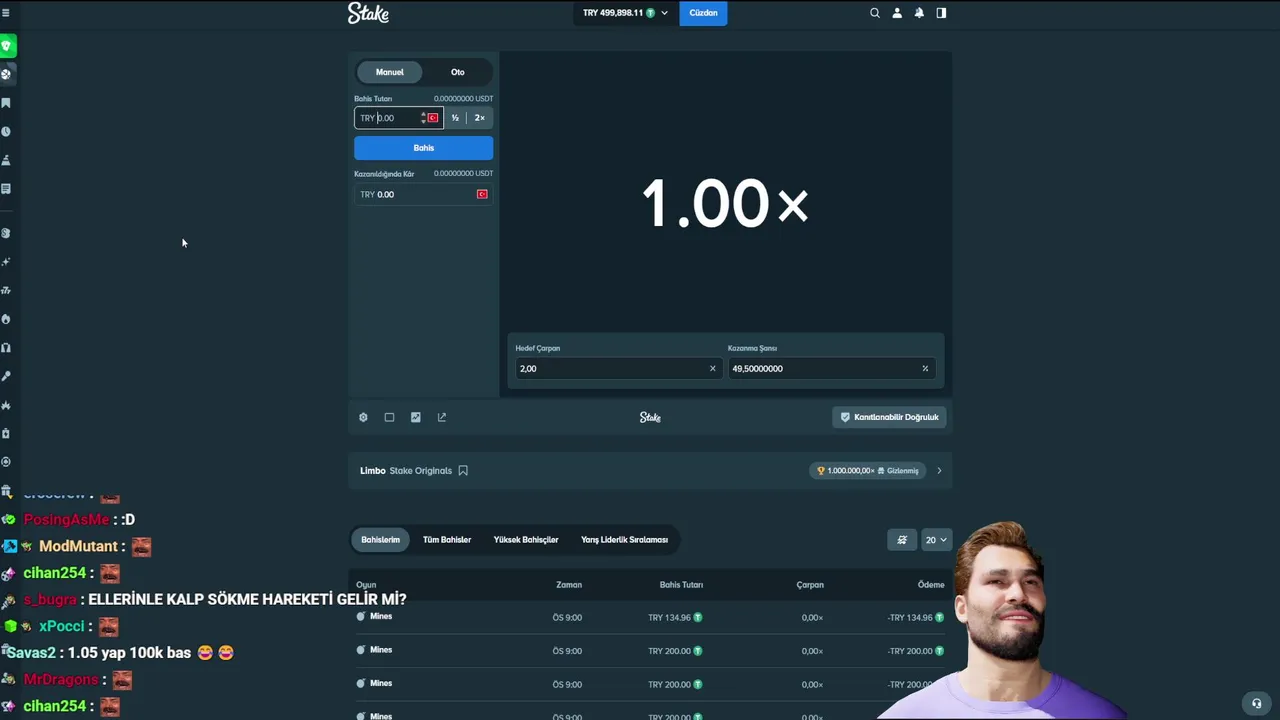Open game settings gear icon below the bet panel
The image size is (1280, 720).
[363, 417]
